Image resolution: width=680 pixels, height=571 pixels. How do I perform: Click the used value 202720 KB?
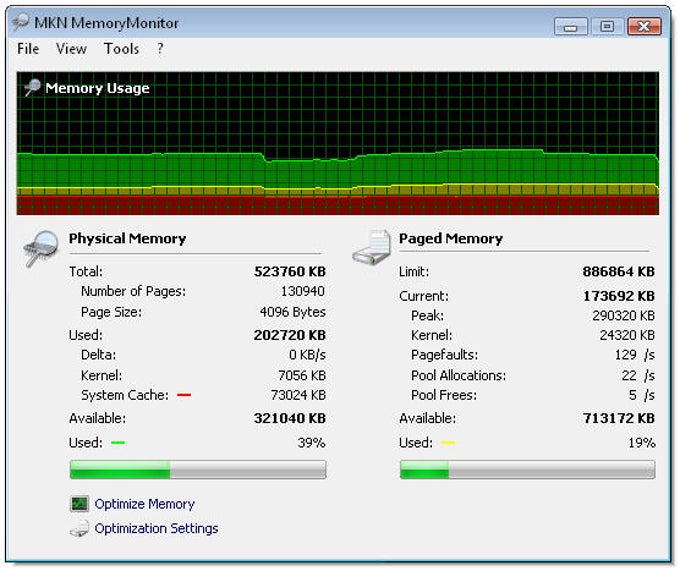(290, 335)
